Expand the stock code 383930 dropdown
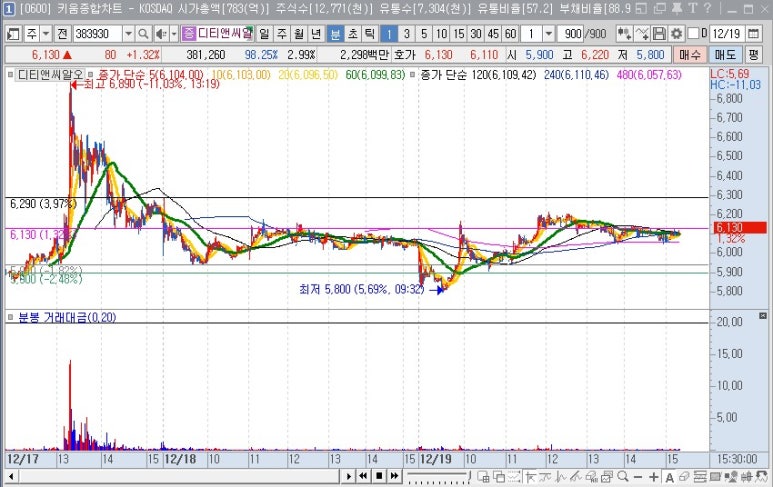 tap(128, 34)
